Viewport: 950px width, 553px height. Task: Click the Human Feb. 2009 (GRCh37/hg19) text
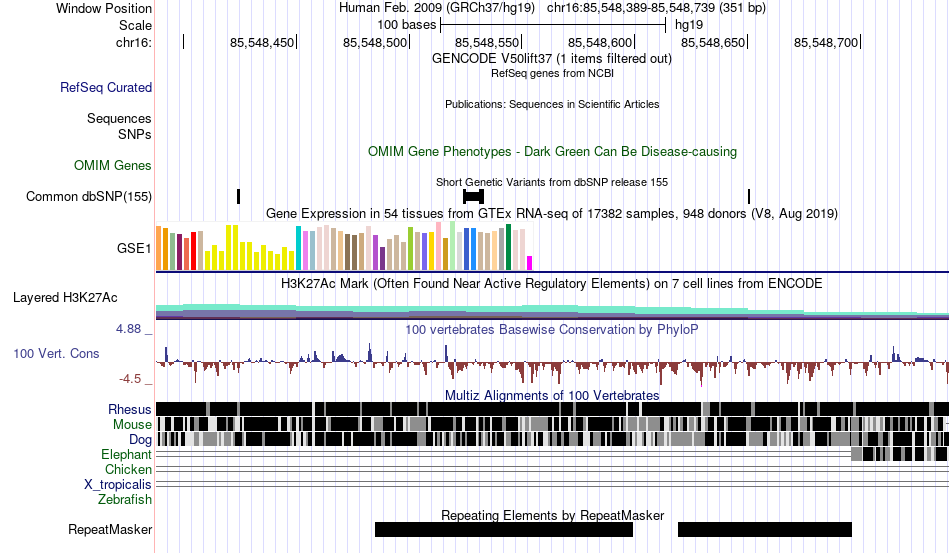tap(437, 8)
